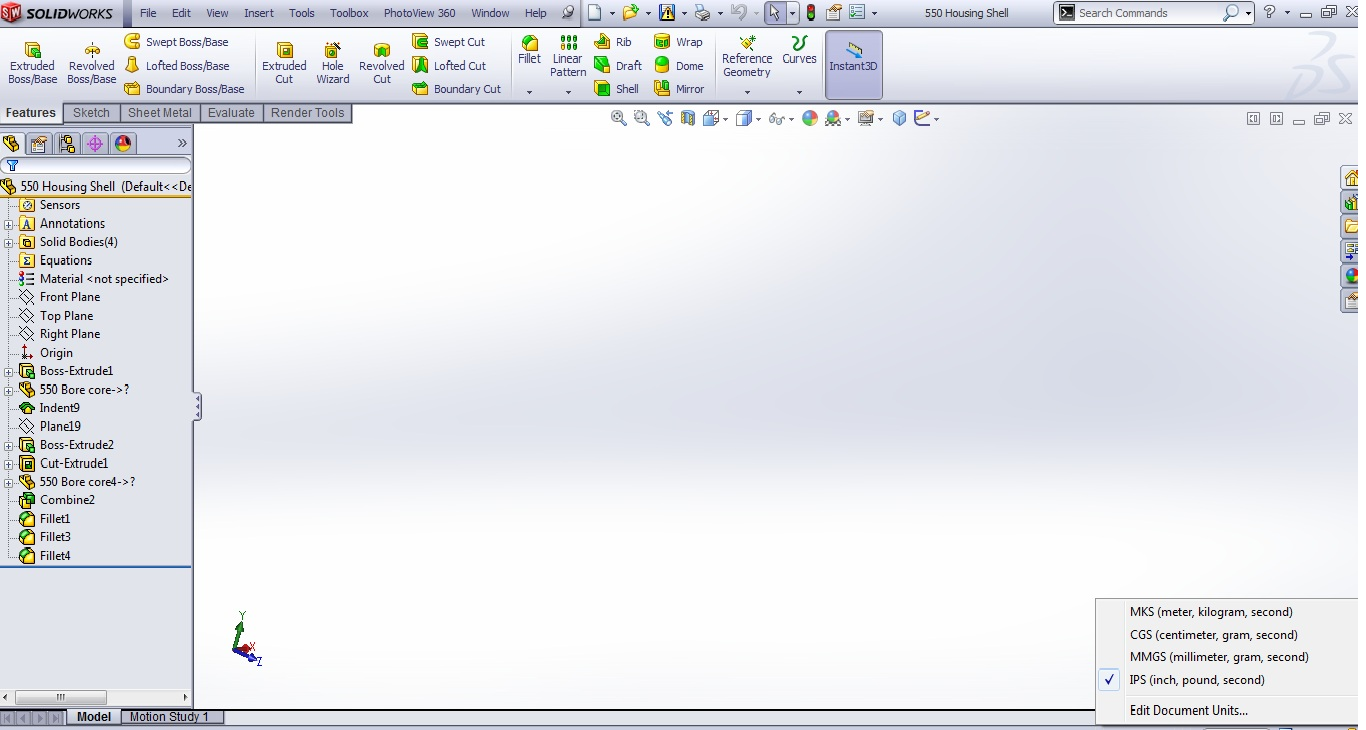This screenshot has height=730, width=1366.
Task: Pick the Boundary Cut tool
Action: click(x=457, y=89)
